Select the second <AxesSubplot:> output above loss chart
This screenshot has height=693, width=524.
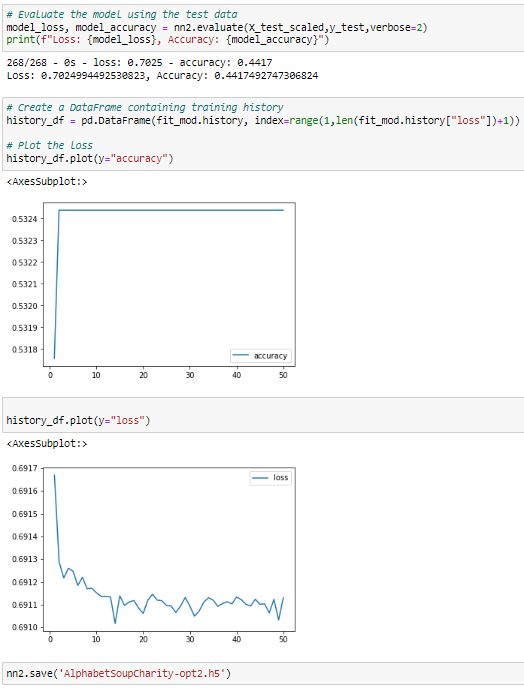point(47,443)
